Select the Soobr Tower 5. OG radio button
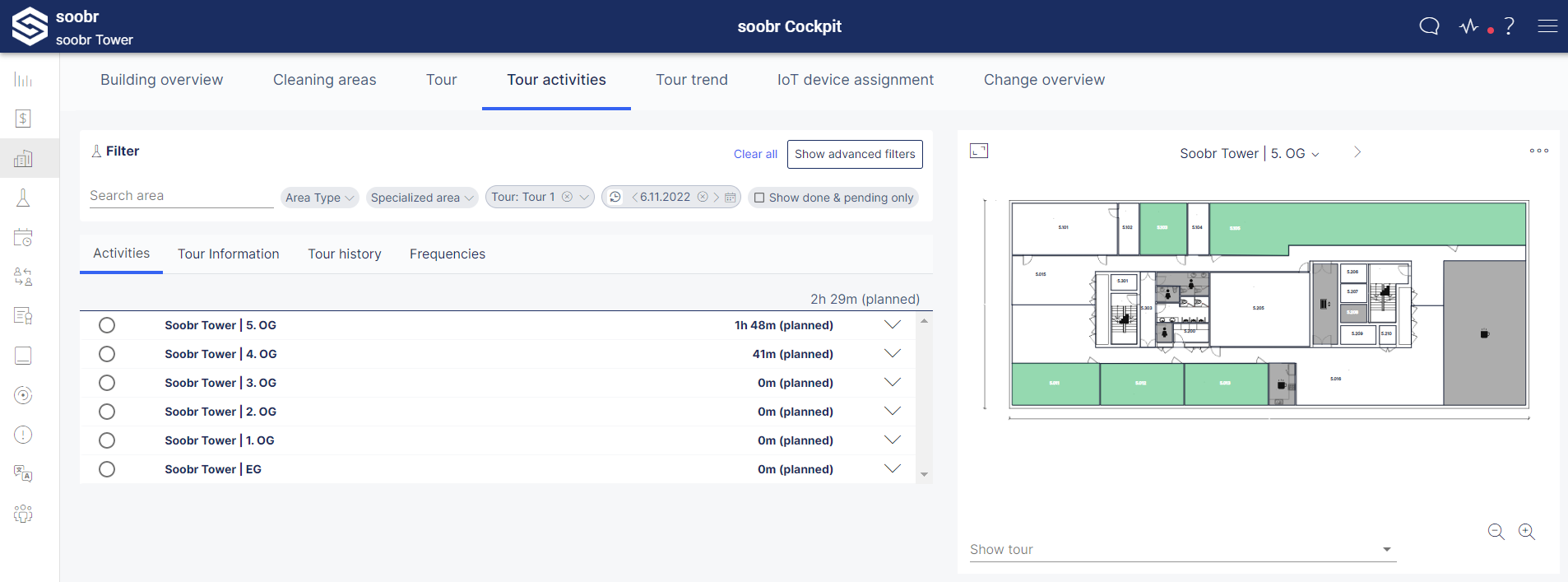1568x582 pixels. point(107,325)
